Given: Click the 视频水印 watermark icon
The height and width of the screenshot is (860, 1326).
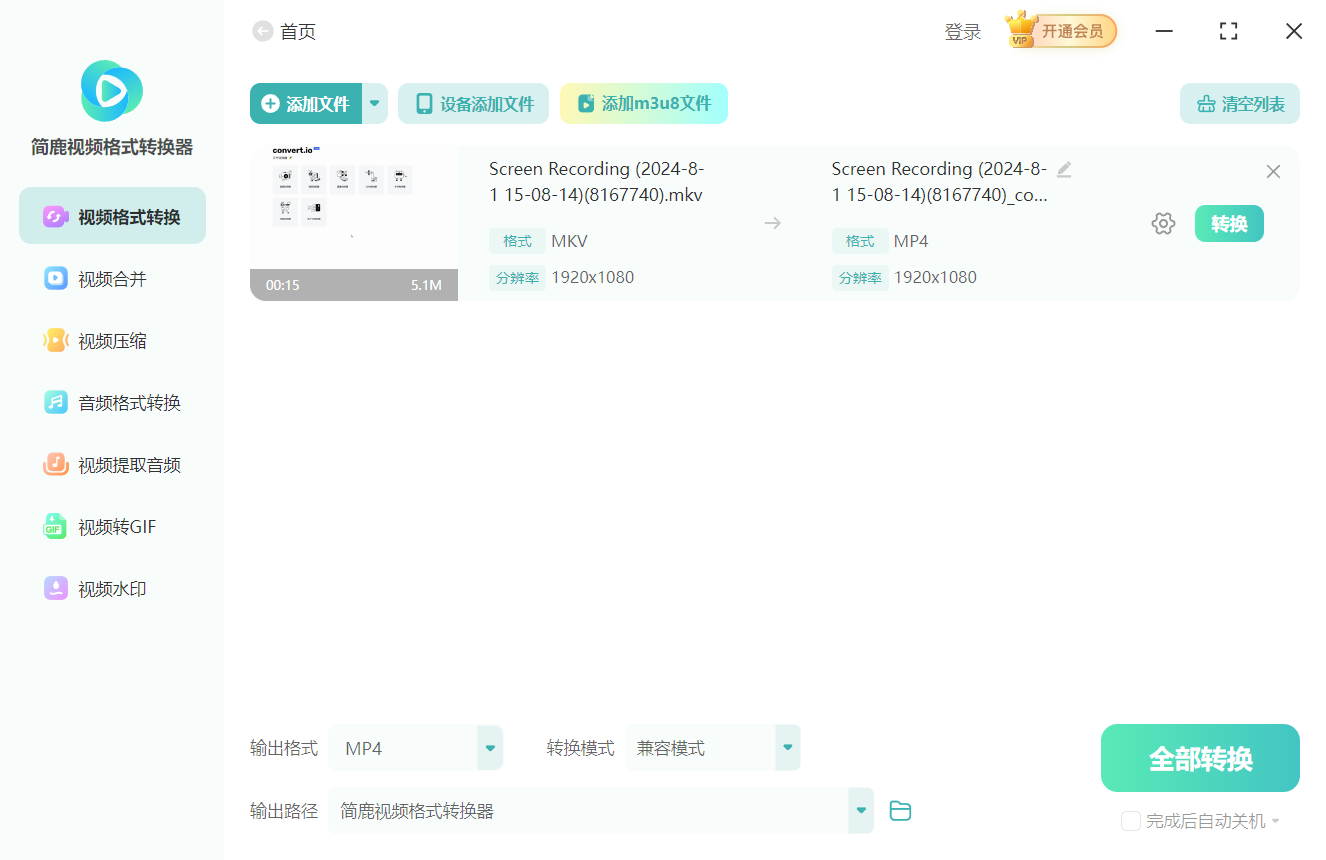Looking at the screenshot, I should 56,588.
